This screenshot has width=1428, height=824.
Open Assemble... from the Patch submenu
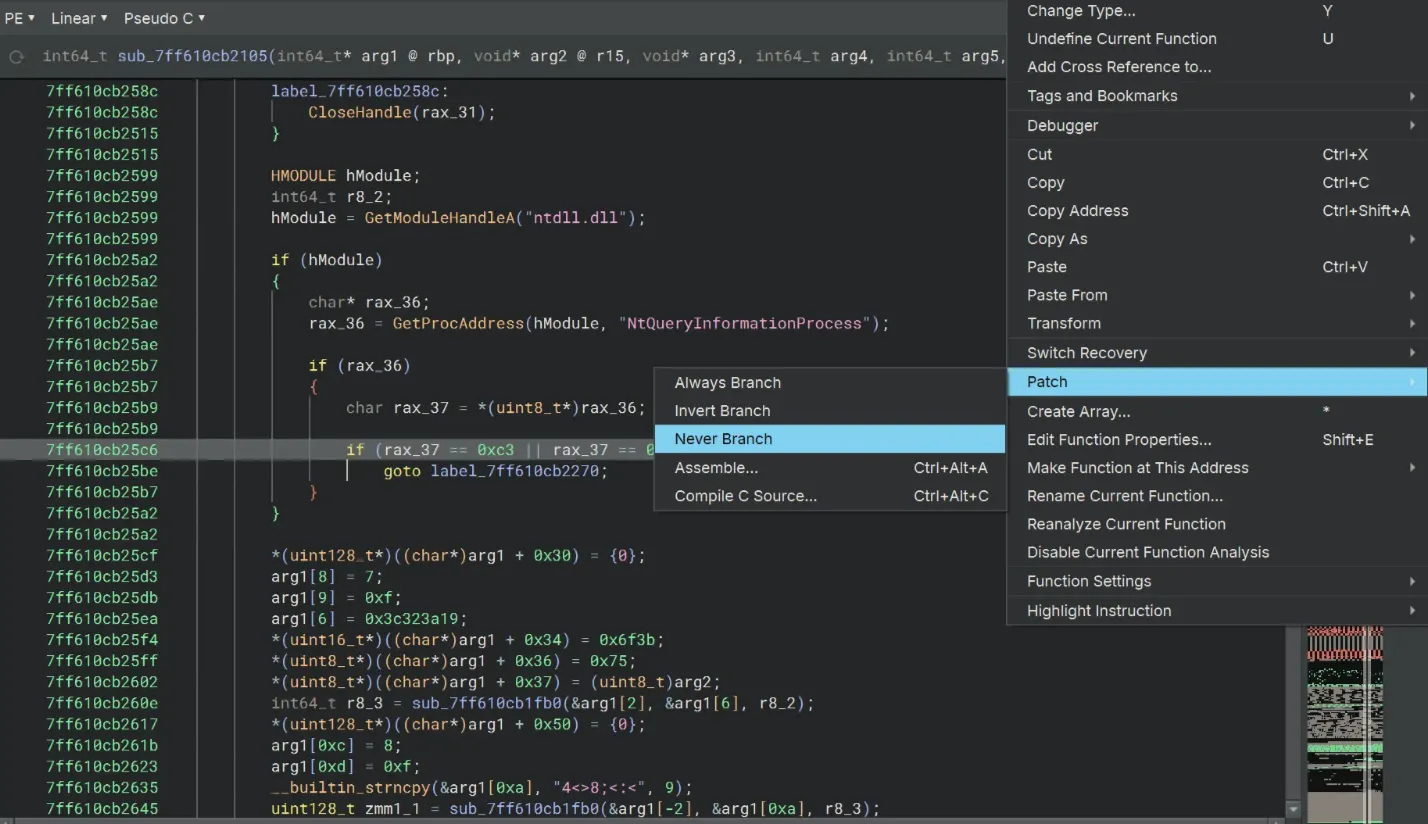tap(716, 468)
